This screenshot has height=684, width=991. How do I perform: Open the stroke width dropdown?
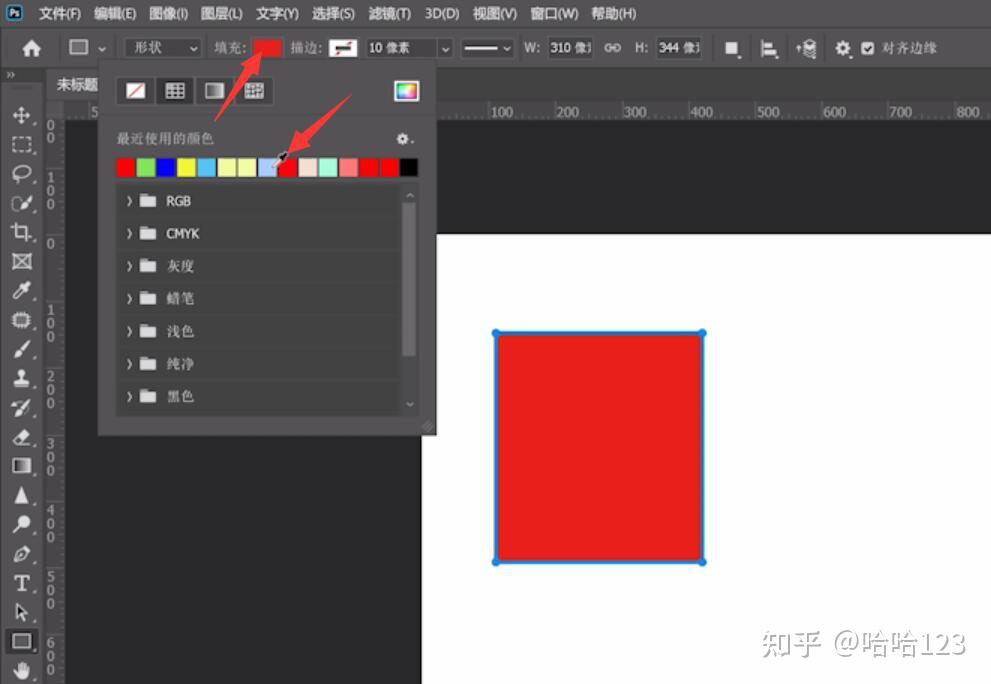[444, 47]
